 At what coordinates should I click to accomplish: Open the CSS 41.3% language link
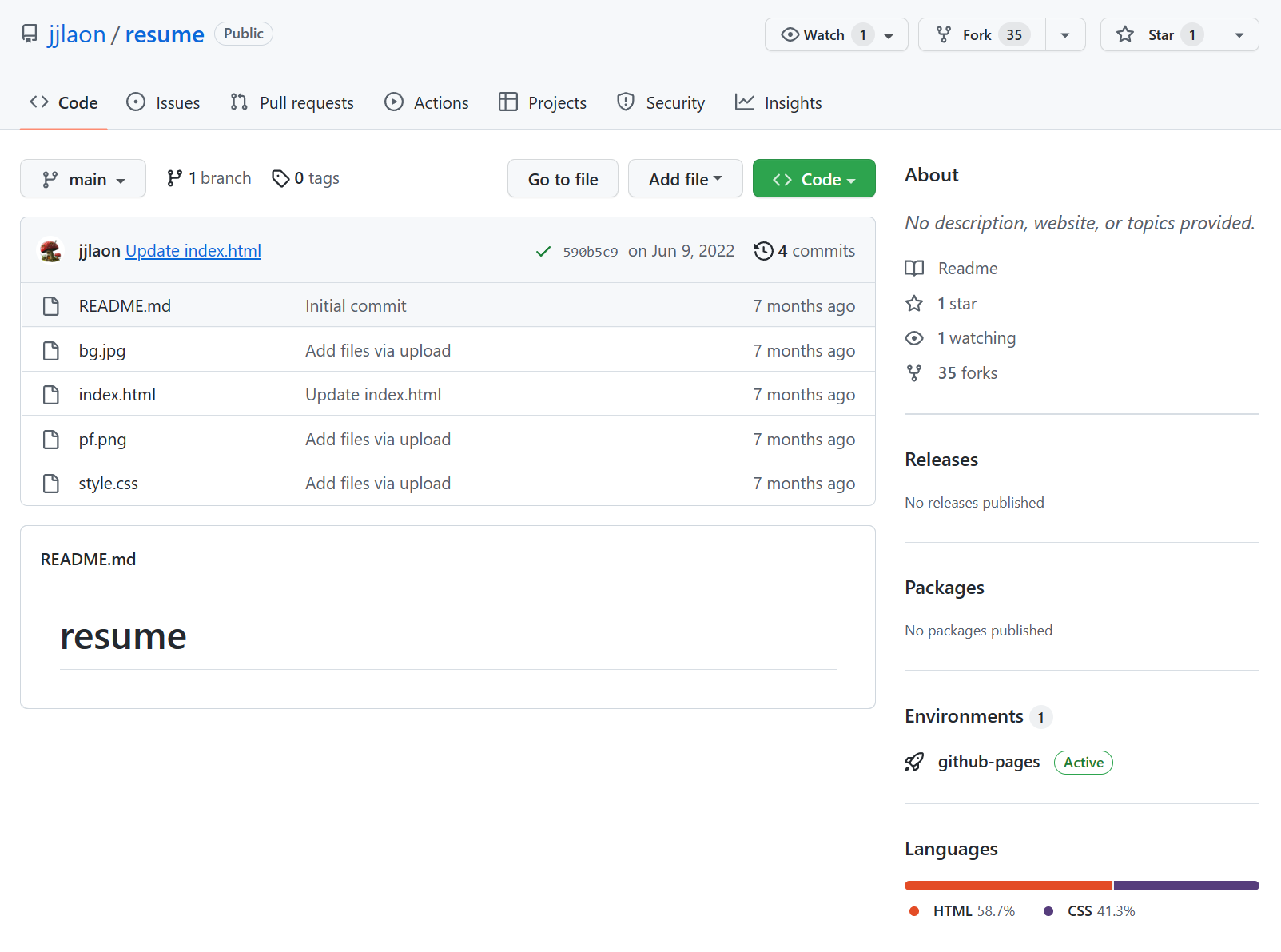[x=1089, y=911]
